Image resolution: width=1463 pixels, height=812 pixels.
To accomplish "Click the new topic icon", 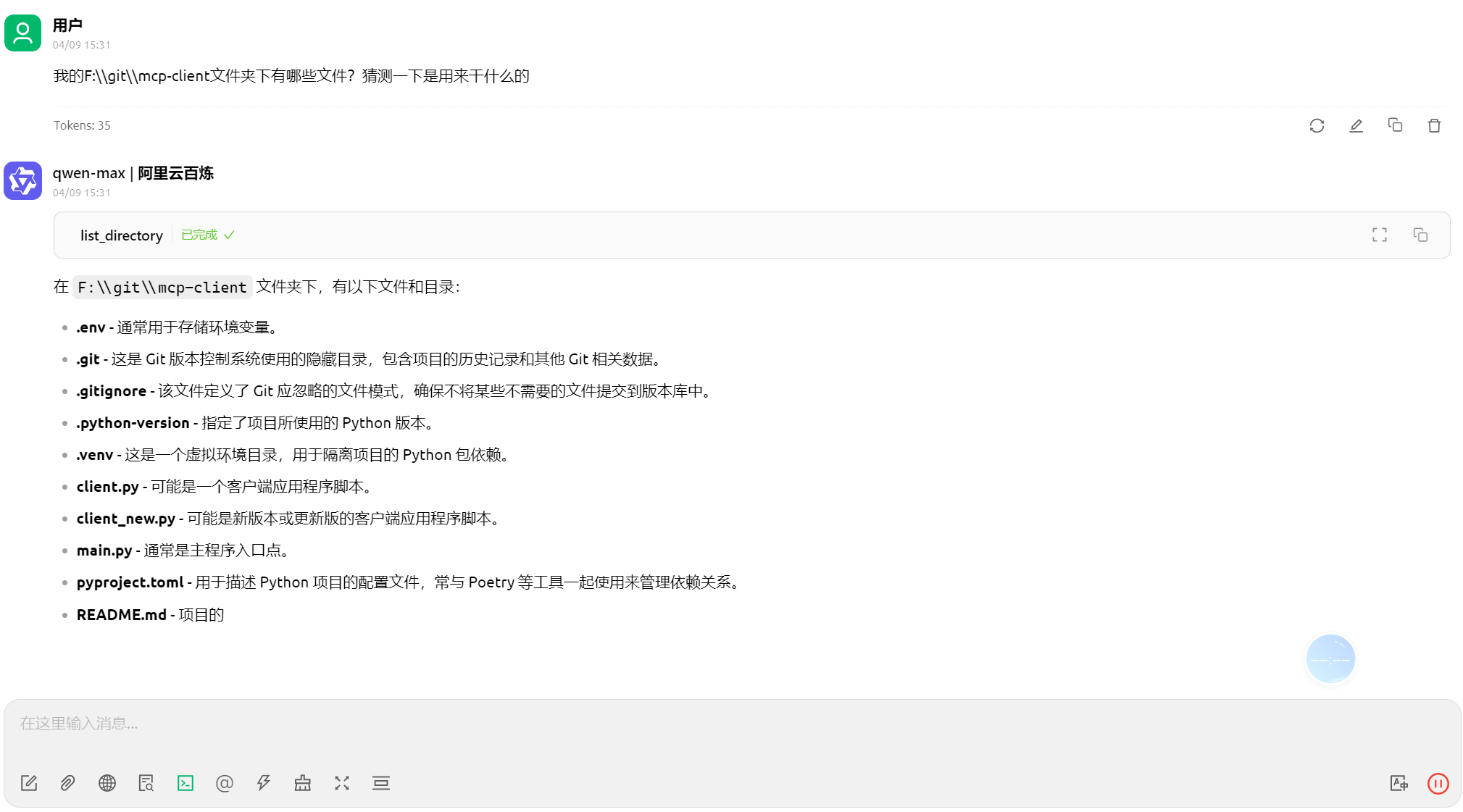I will pos(29,783).
